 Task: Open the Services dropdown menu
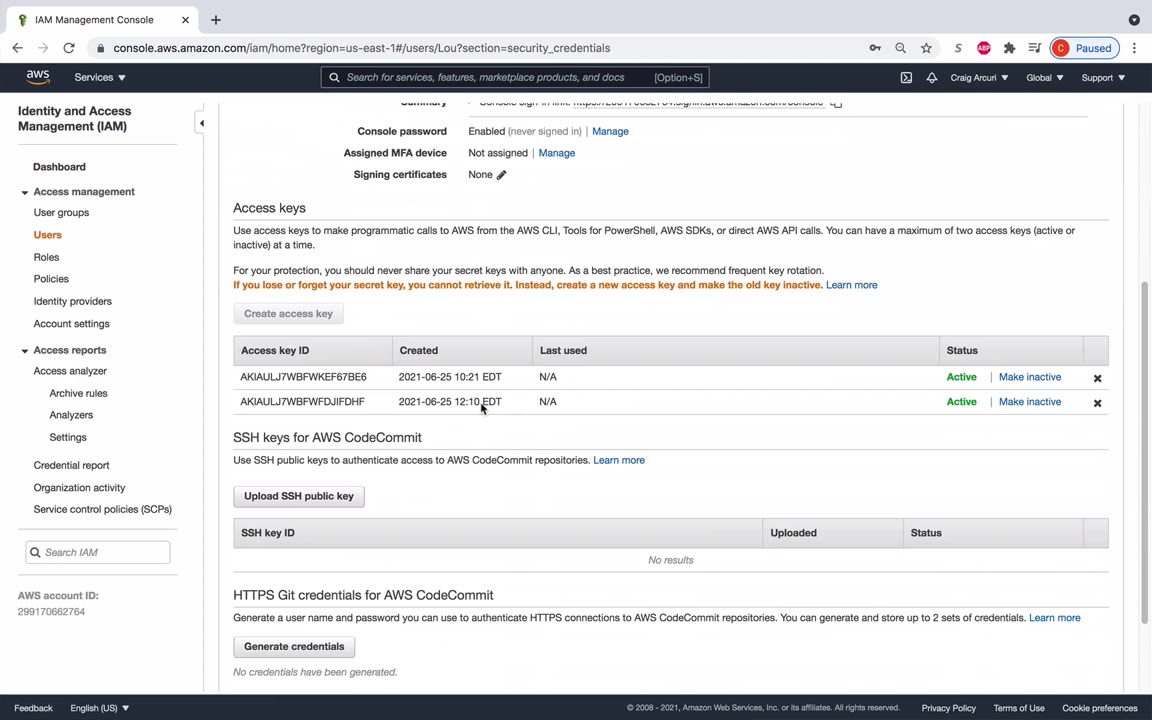tap(99, 77)
